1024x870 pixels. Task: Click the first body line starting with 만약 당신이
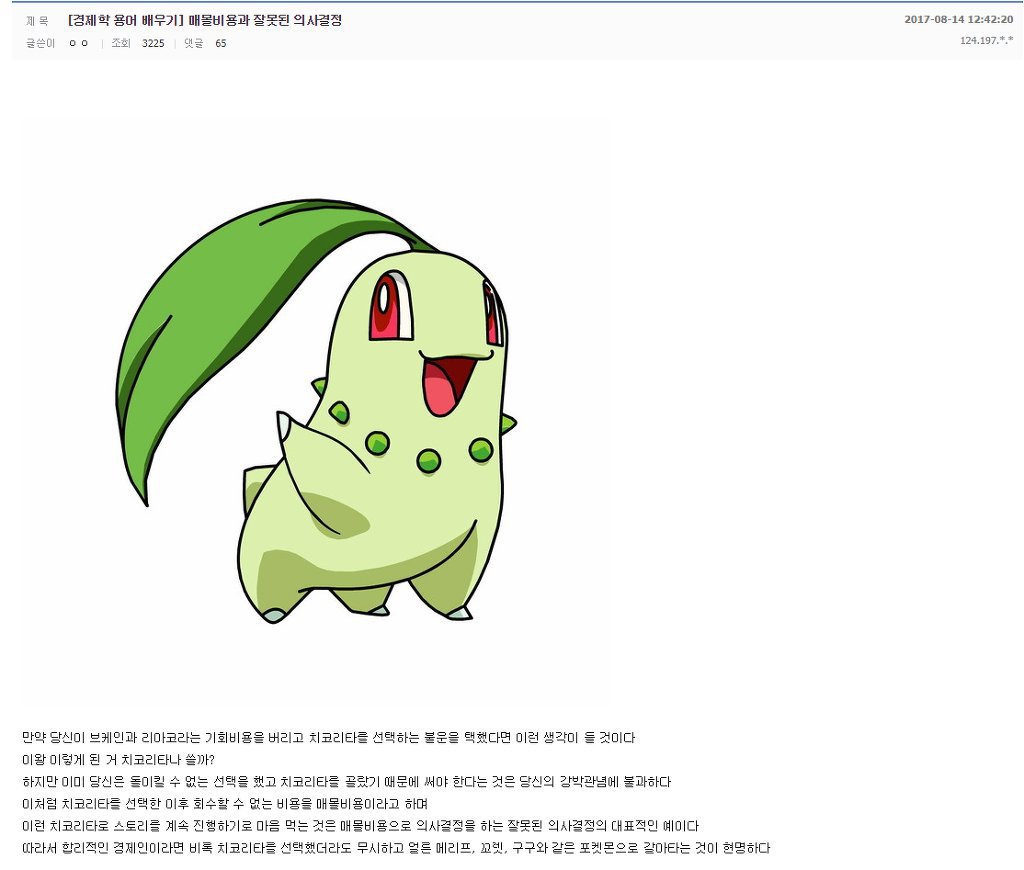[x=328, y=737]
